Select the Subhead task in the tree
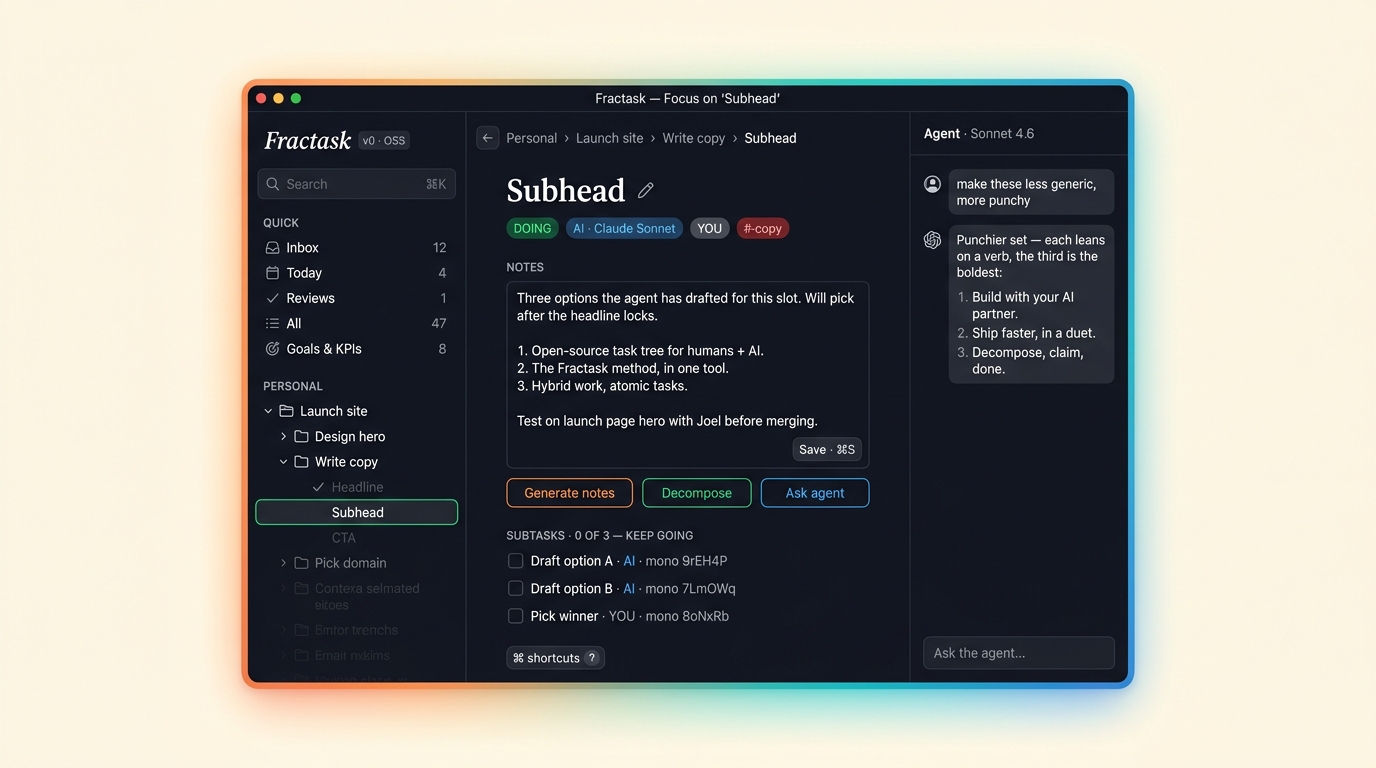This screenshot has width=1376, height=768. (x=356, y=512)
